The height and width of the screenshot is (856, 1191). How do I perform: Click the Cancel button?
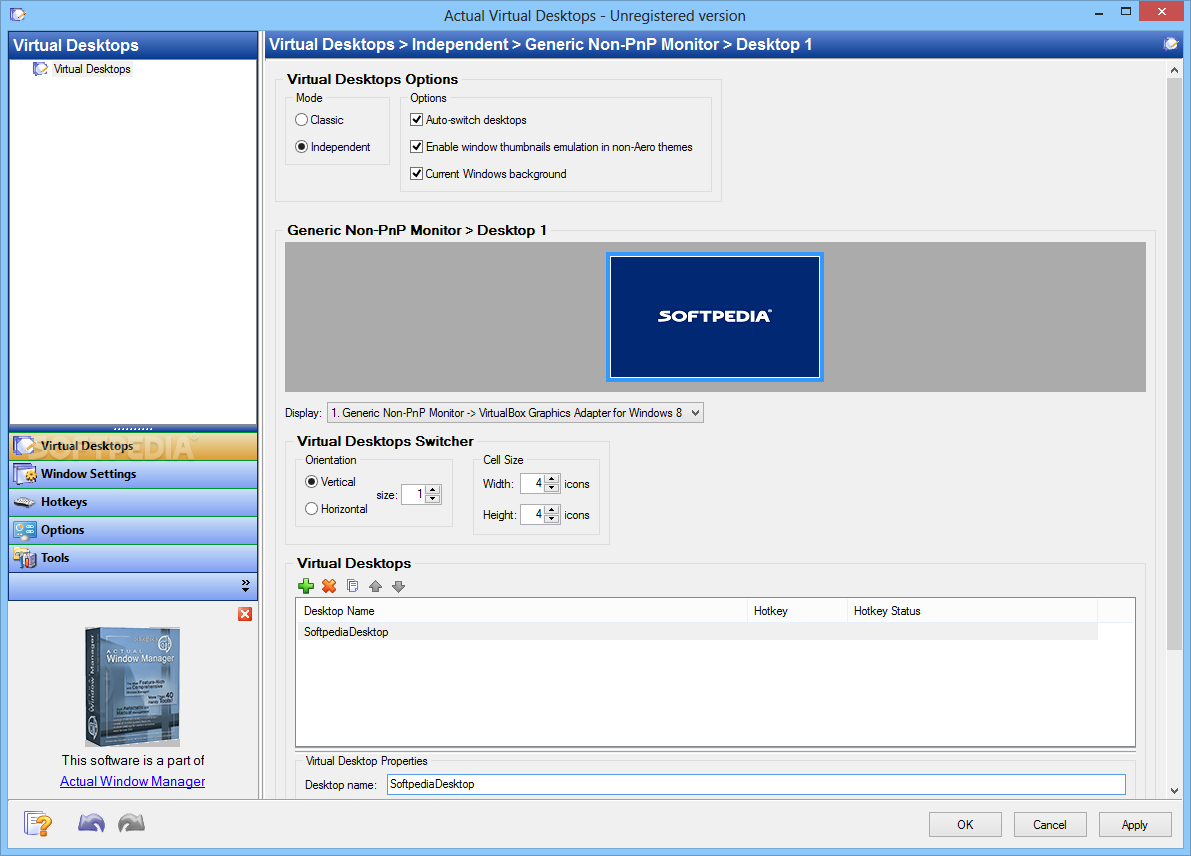1050,824
